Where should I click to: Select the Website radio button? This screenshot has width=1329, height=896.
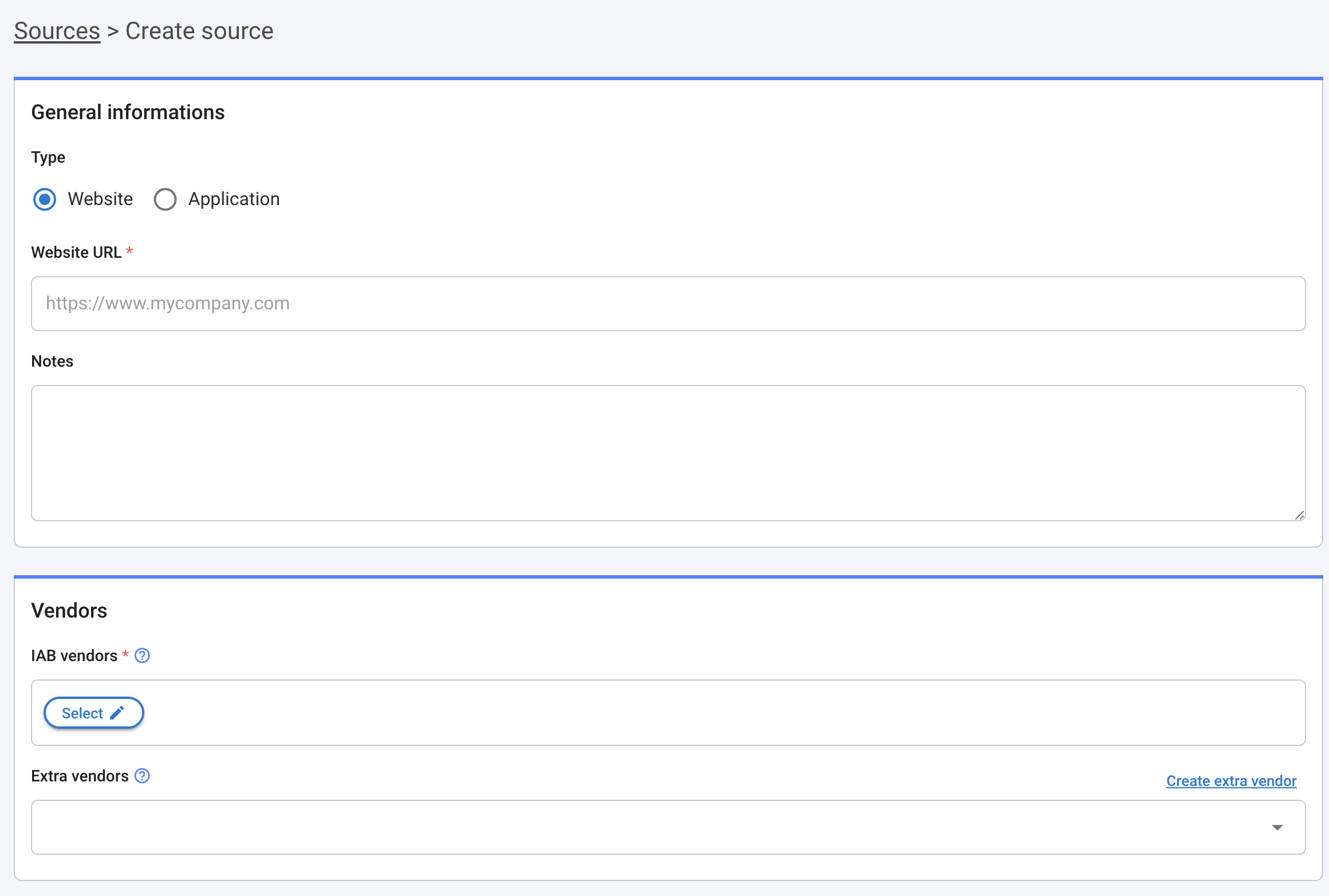[44, 199]
